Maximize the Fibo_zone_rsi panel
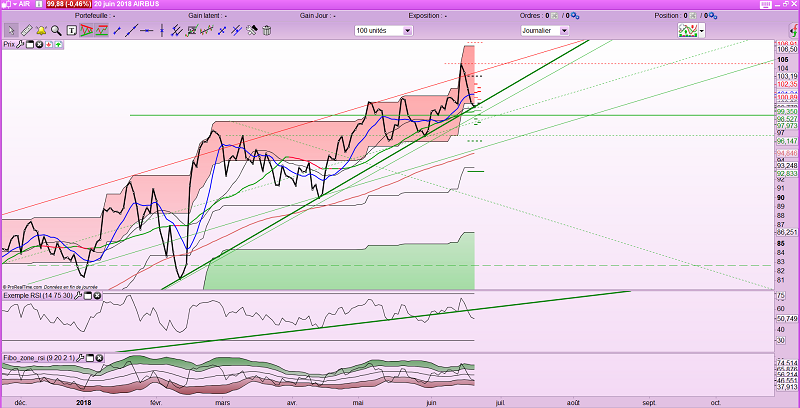This screenshot has height=408, width=800. coord(89,358)
